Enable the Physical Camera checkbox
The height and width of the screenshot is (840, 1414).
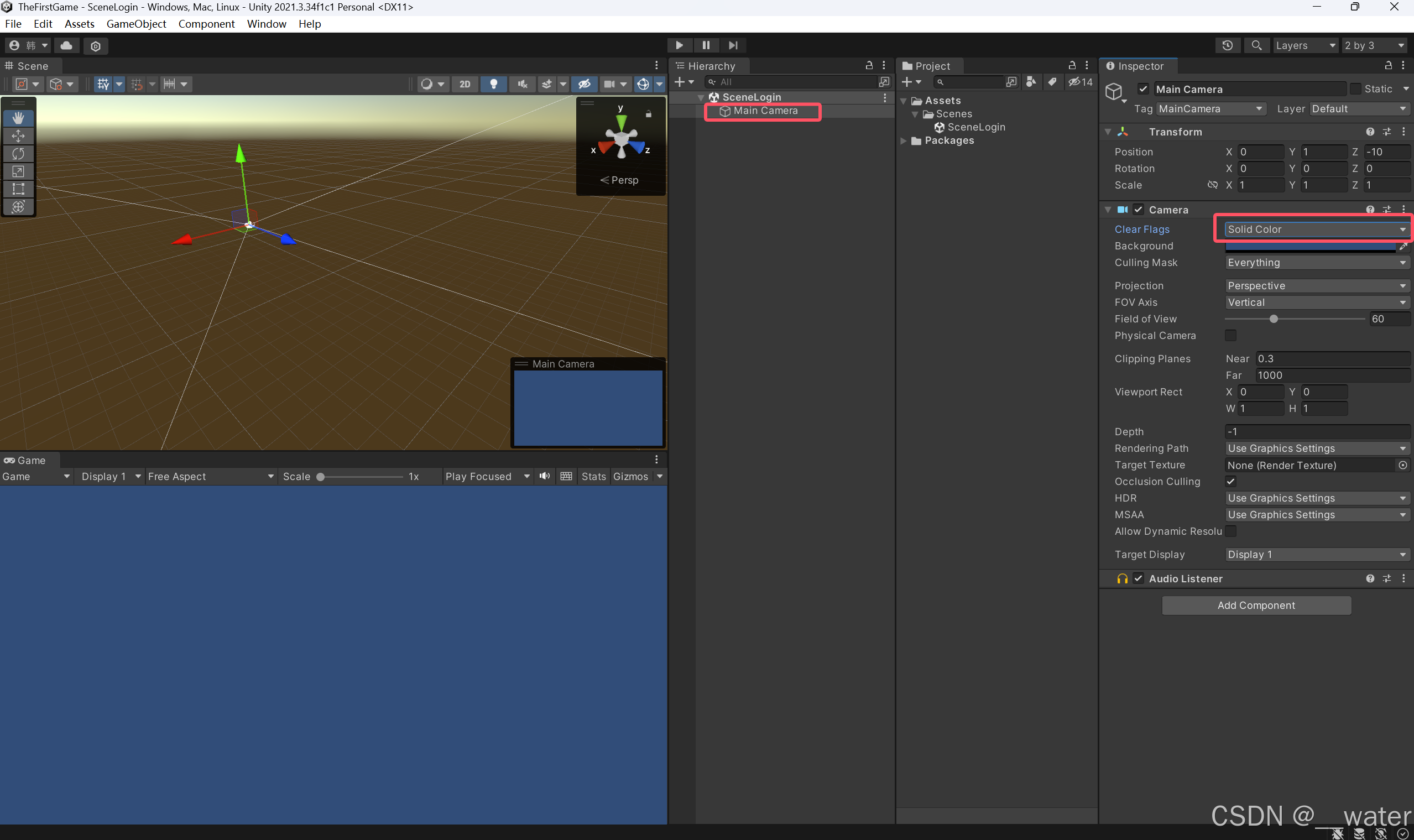coord(1230,336)
